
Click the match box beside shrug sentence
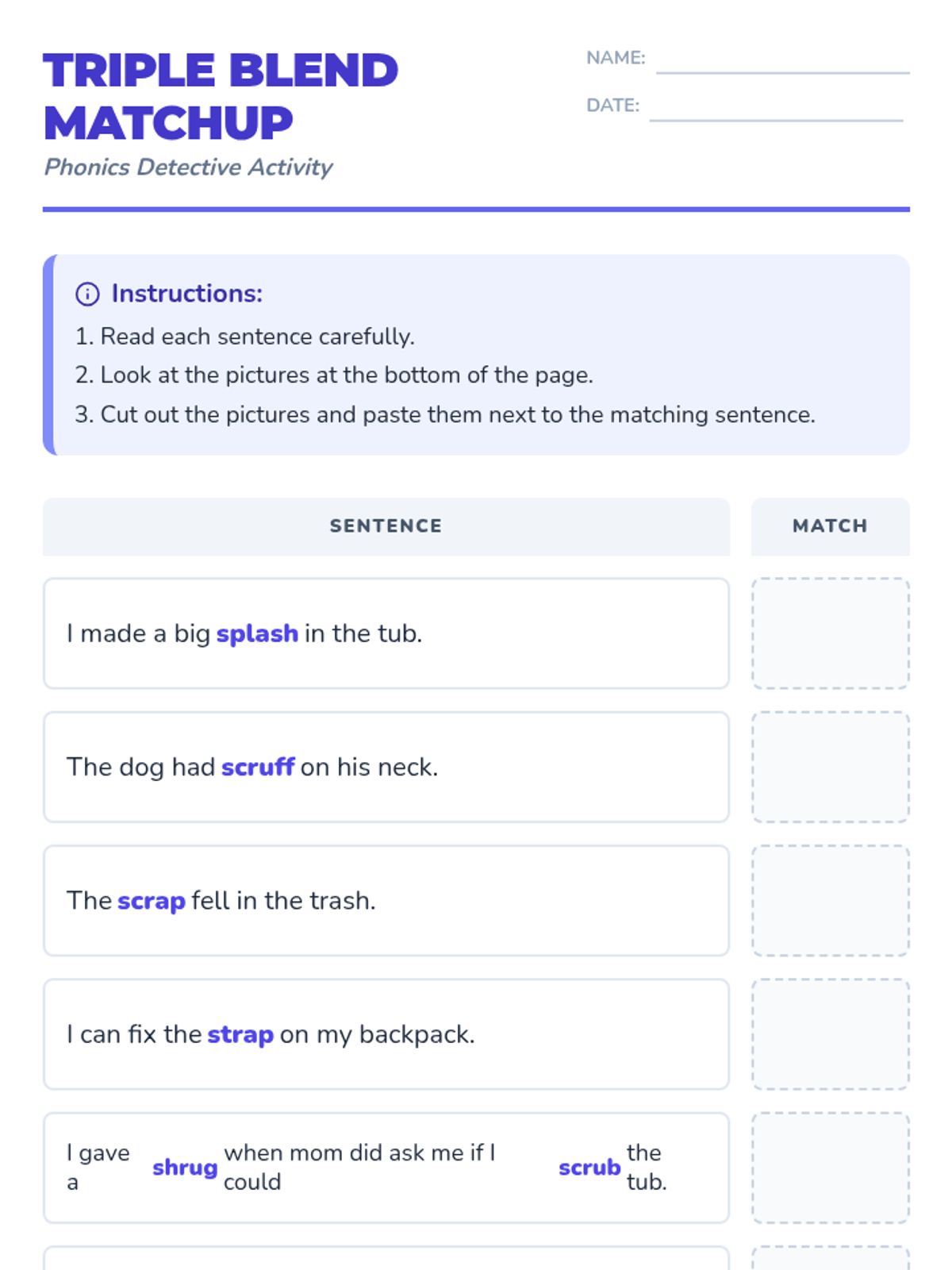coord(831,1168)
